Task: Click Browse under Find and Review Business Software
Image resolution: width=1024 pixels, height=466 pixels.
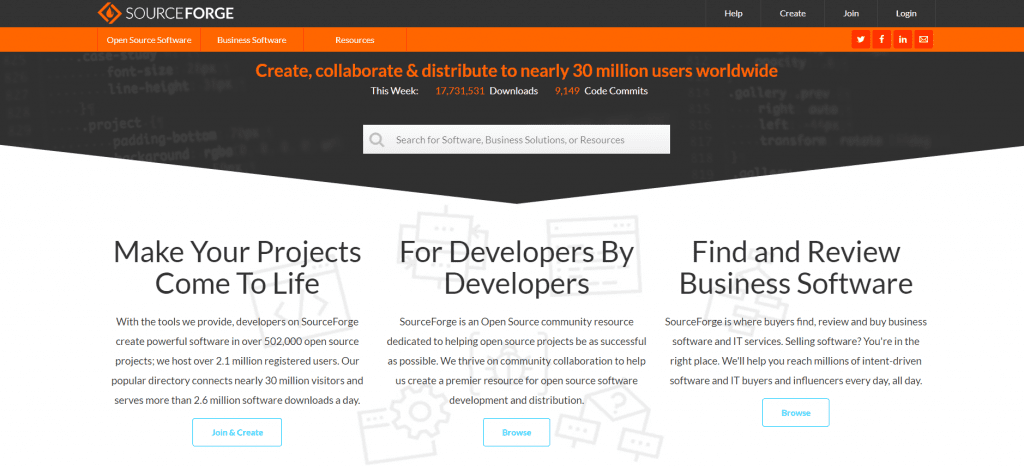Action: click(x=795, y=412)
